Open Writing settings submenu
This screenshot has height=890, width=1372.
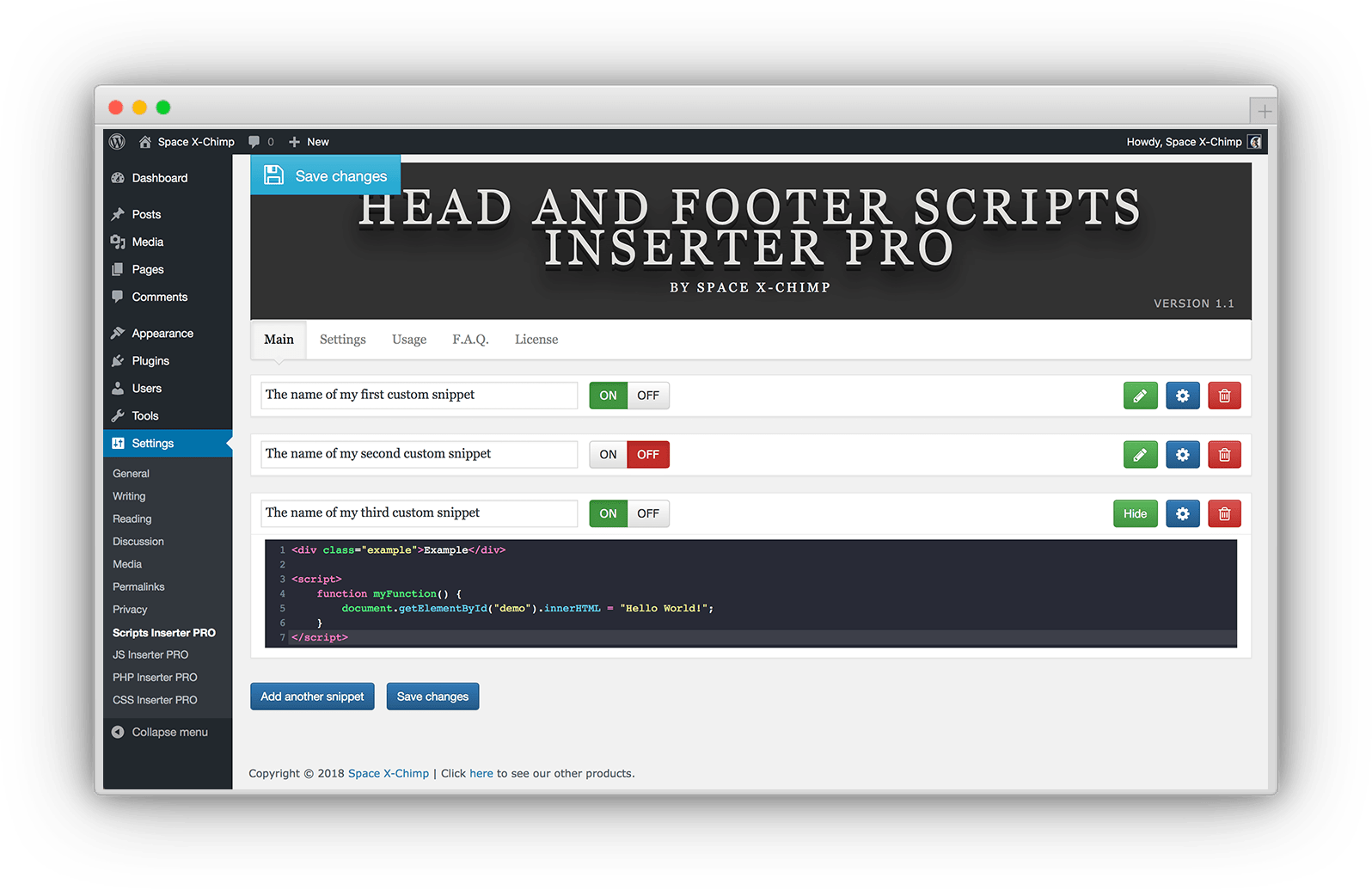click(x=129, y=496)
